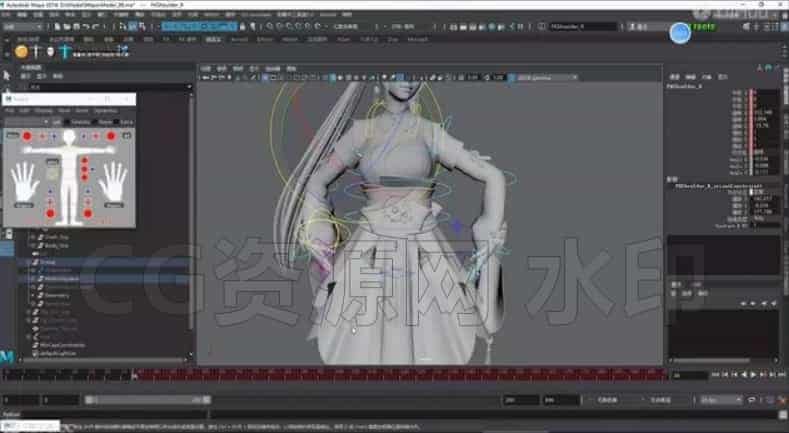
Task: Click the Undo arrow icon in status line
Action: click(x=86, y=27)
